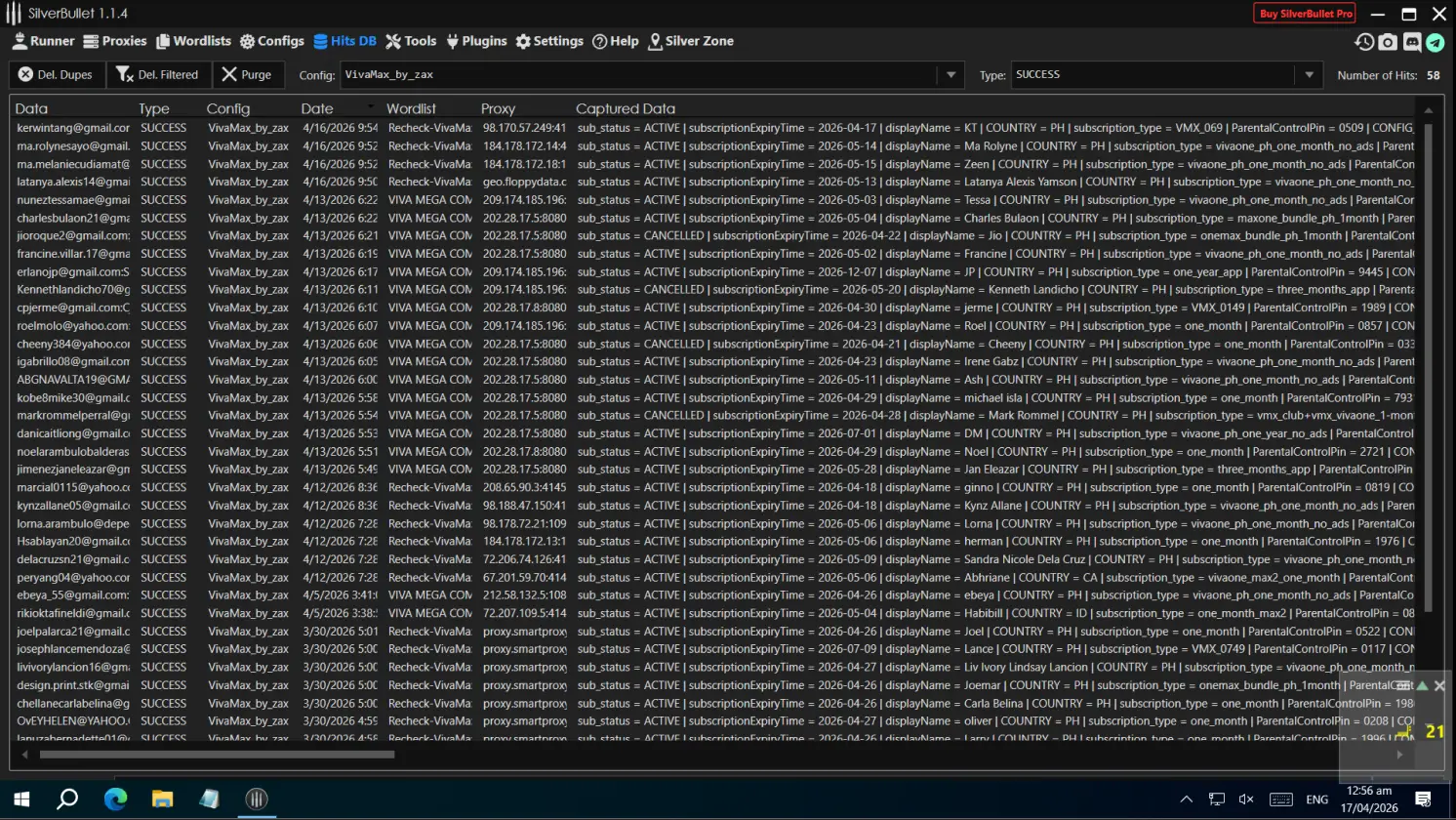The height and width of the screenshot is (820, 1456).
Task: Click the SilverBullet taskbar icon
Action: [x=256, y=799]
